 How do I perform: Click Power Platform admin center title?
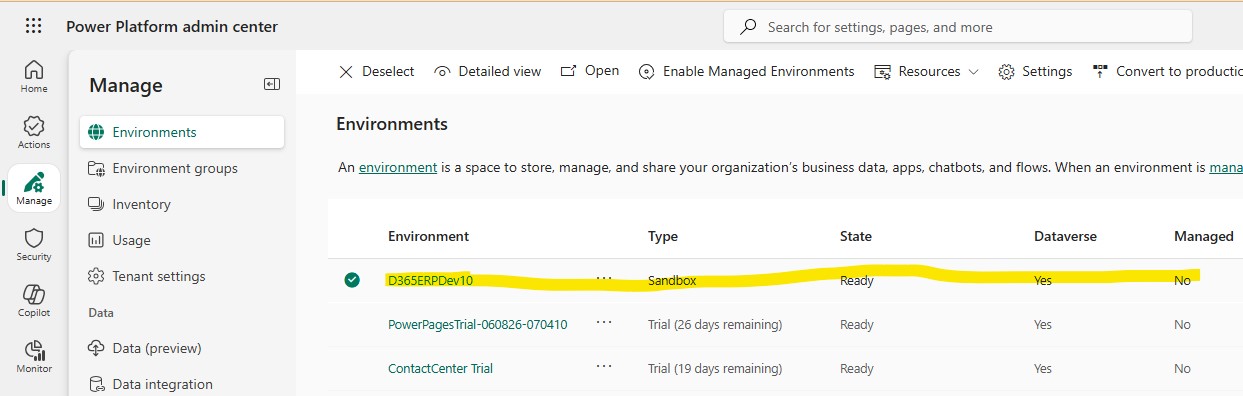(x=172, y=27)
